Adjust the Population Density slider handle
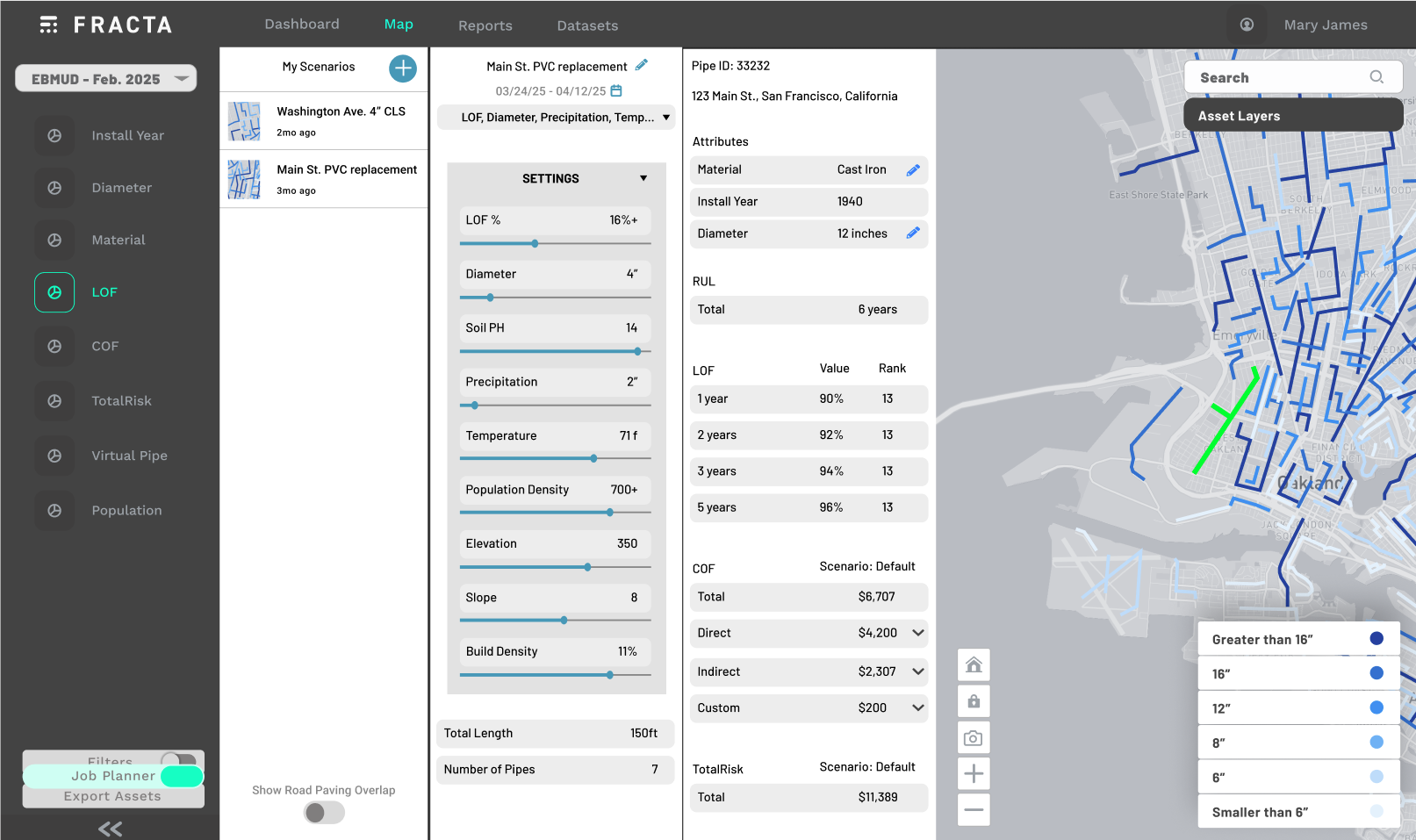Screen dimensions: 1416x840 pyautogui.click(x=609, y=513)
